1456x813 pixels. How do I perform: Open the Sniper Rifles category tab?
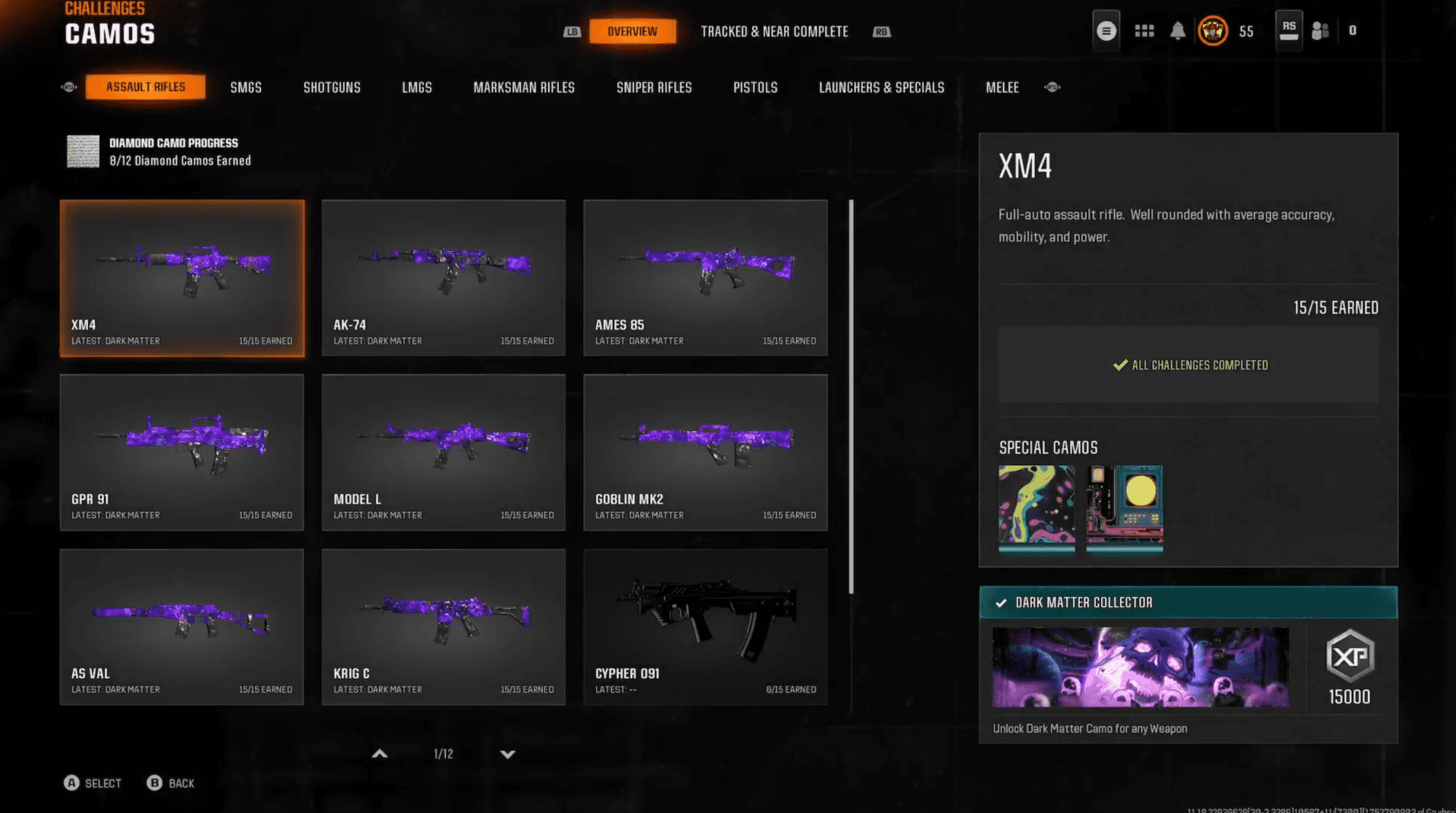(654, 88)
